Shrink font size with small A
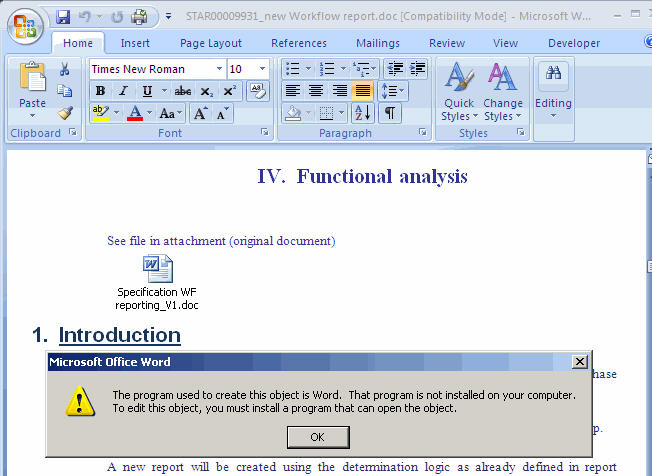This screenshot has width=652, height=476. 222,113
